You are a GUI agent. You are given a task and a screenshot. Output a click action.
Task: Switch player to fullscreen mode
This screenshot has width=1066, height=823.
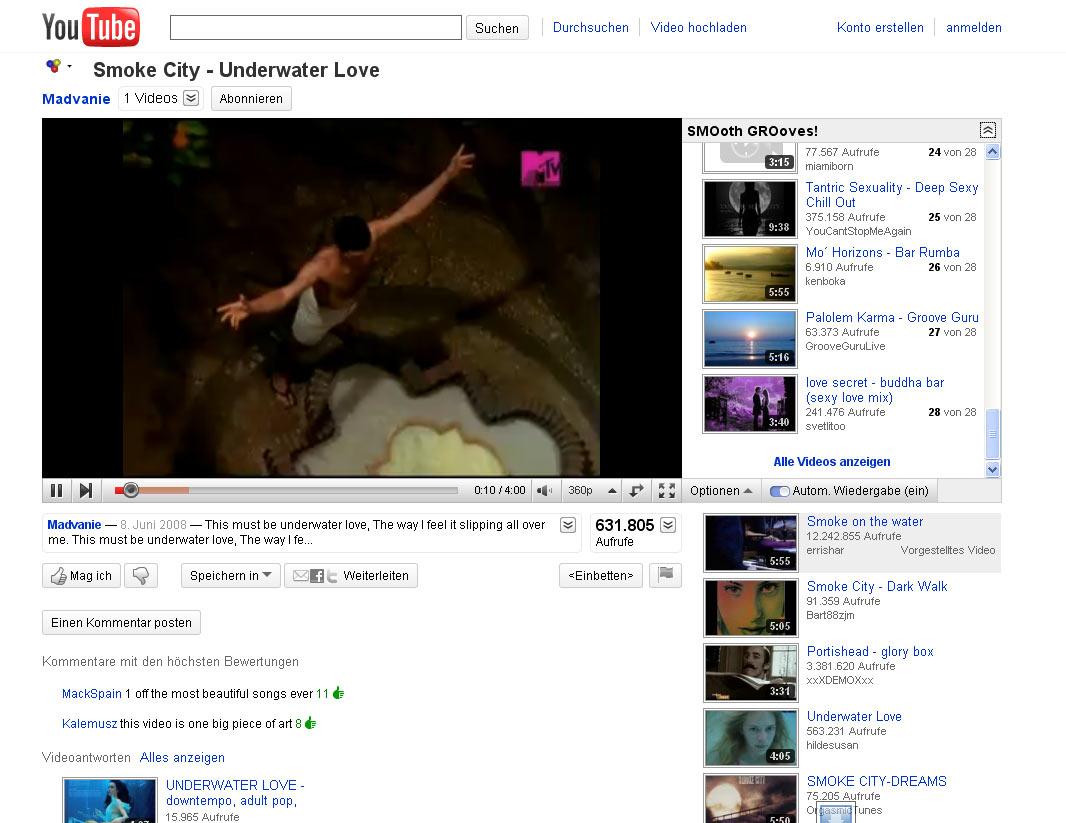[x=667, y=490]
